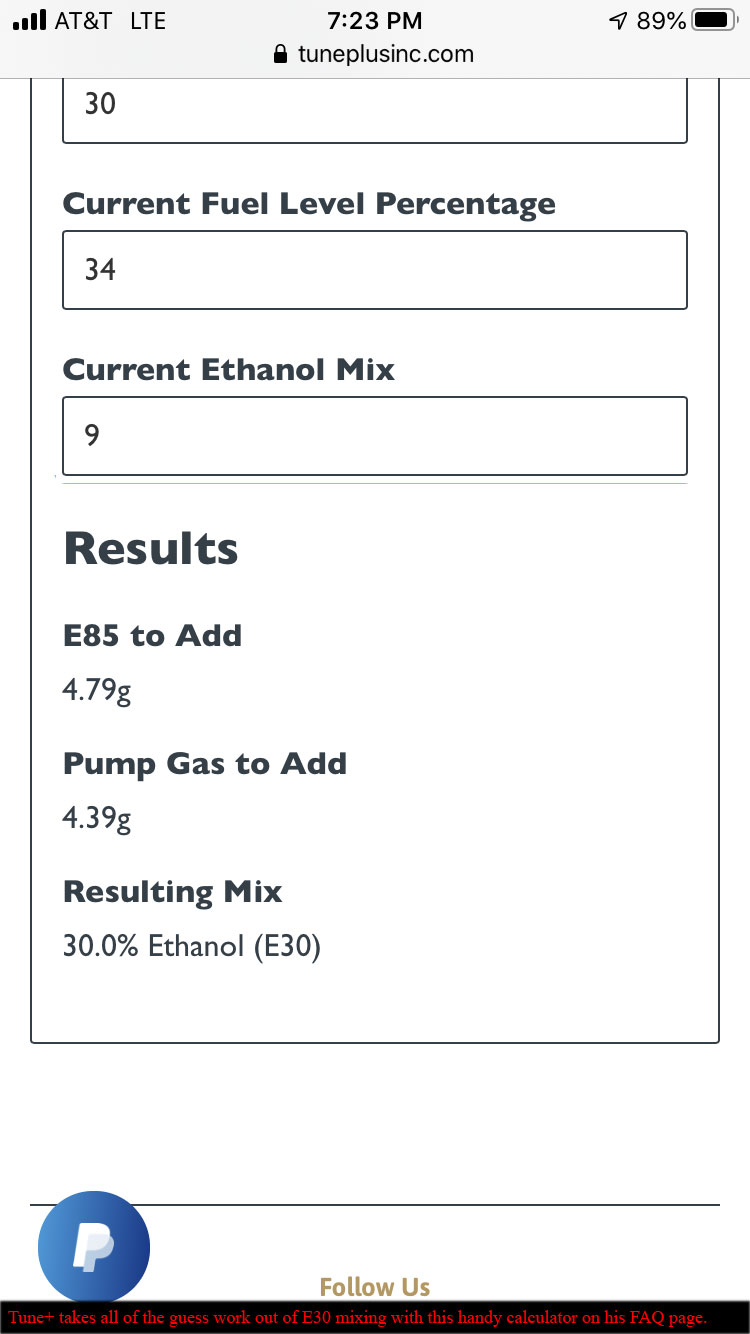Tap the 4.79g E85 result value
This screenshot has width=750, height=1334.
point(97,691)
